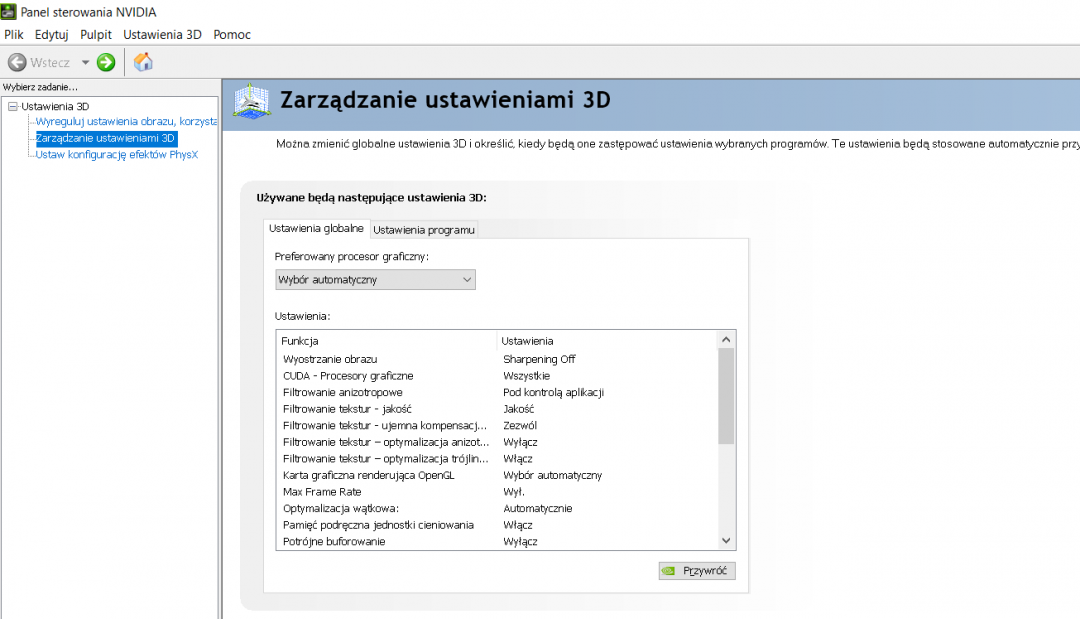Switch to Ustawienia programu tab

424,230
